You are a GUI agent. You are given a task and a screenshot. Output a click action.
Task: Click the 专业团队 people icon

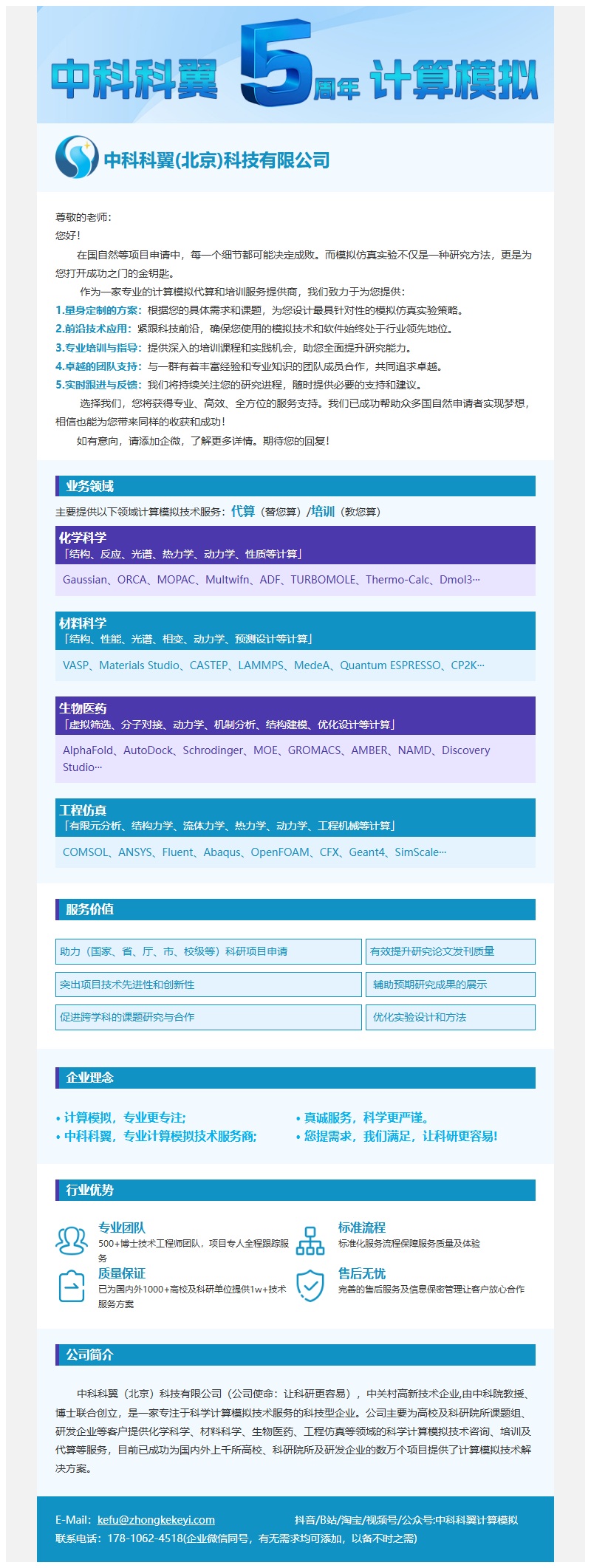(72, 1240)
